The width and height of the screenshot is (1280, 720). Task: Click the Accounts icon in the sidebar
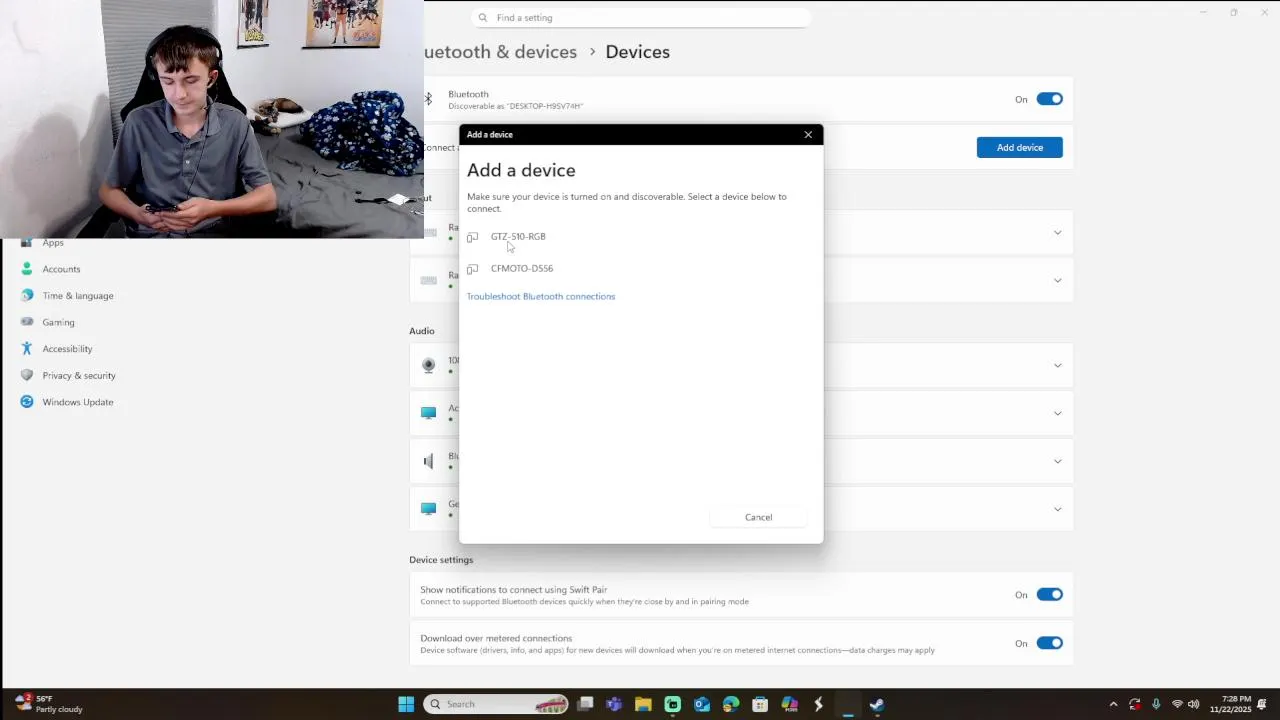(26, 269)
